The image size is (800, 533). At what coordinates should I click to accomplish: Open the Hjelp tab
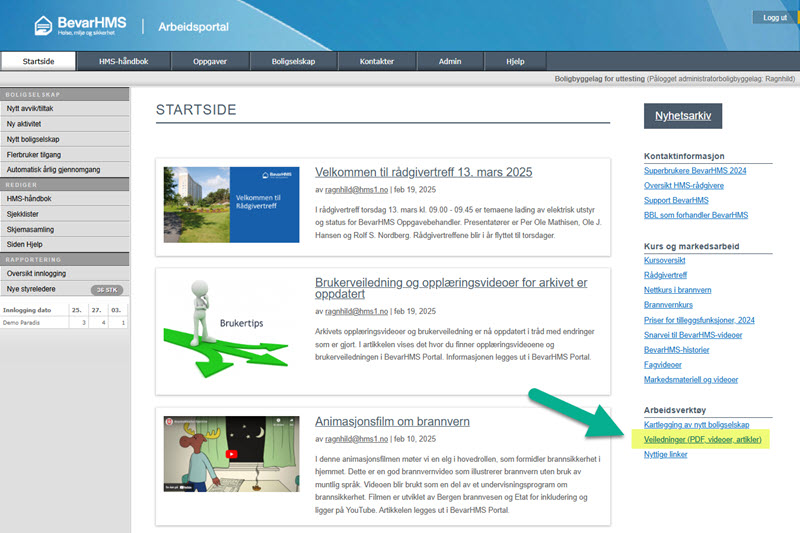[515, 61]
